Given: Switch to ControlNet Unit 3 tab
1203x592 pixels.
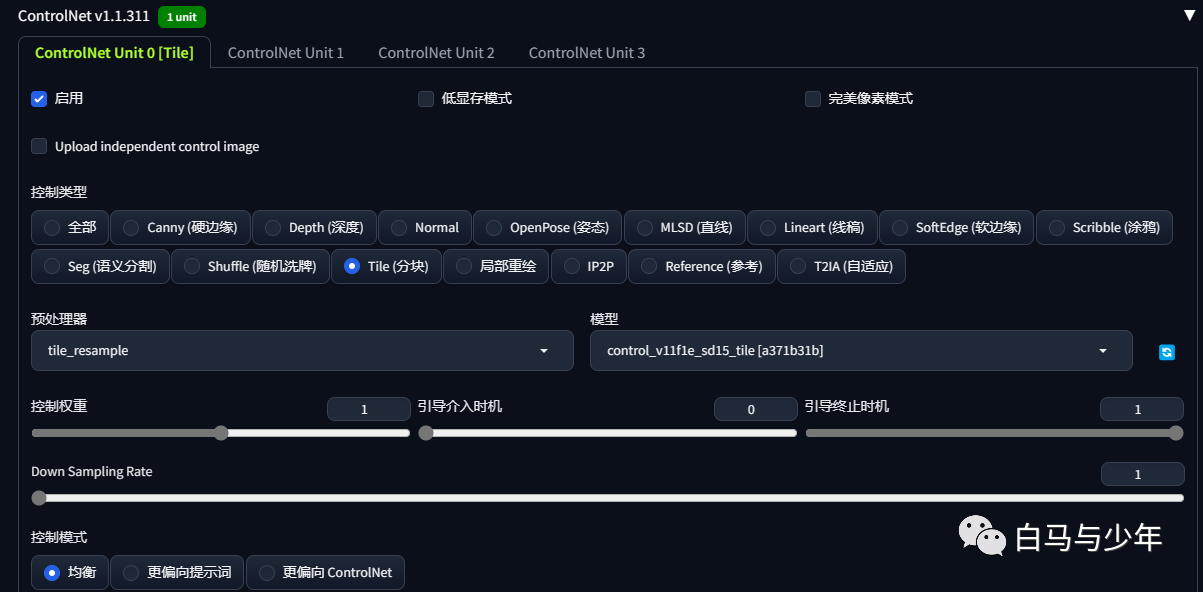Looking at the screenshot, I should click(x=587, y=53).
